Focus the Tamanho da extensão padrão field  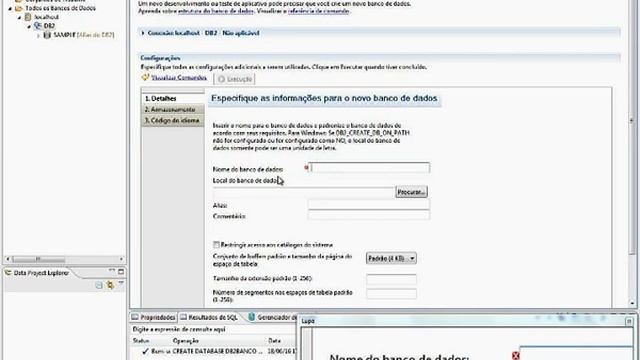391,279
